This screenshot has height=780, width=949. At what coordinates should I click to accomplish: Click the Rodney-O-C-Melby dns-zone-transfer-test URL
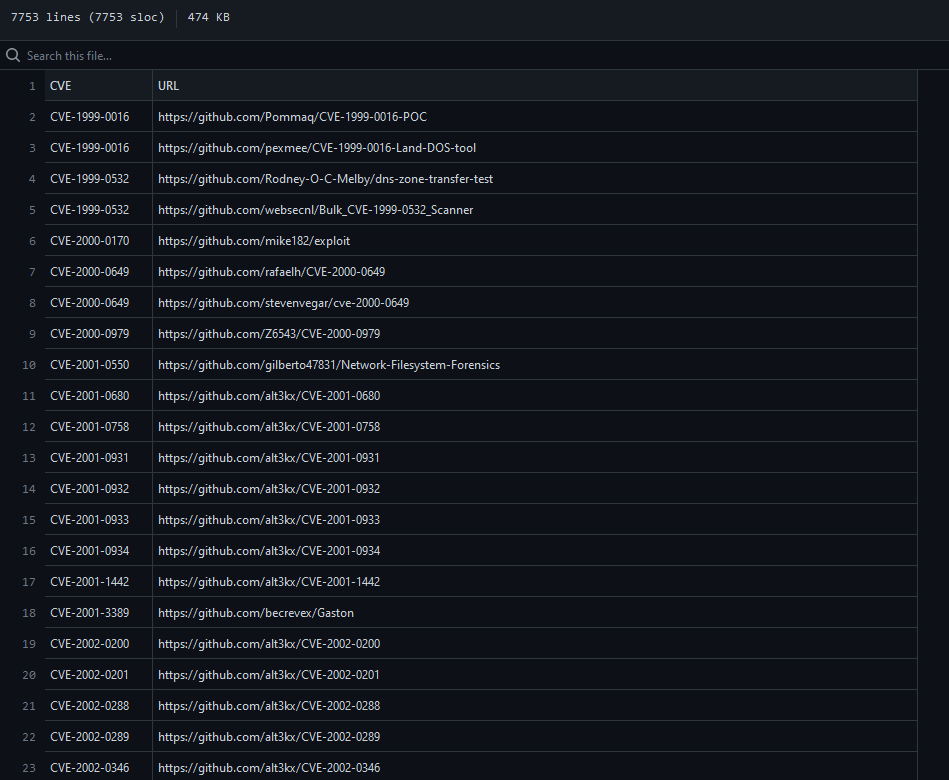click(x=325, y=179)
